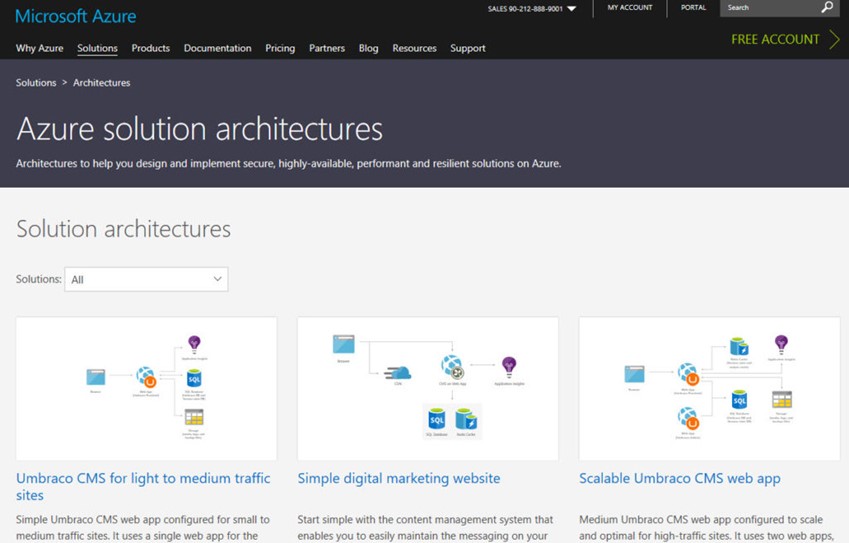The height and width of the screenshot is (543, 849).
Task: Click the SQL icon in Scalable Umbraco diagram
Action: coord(739,401)
